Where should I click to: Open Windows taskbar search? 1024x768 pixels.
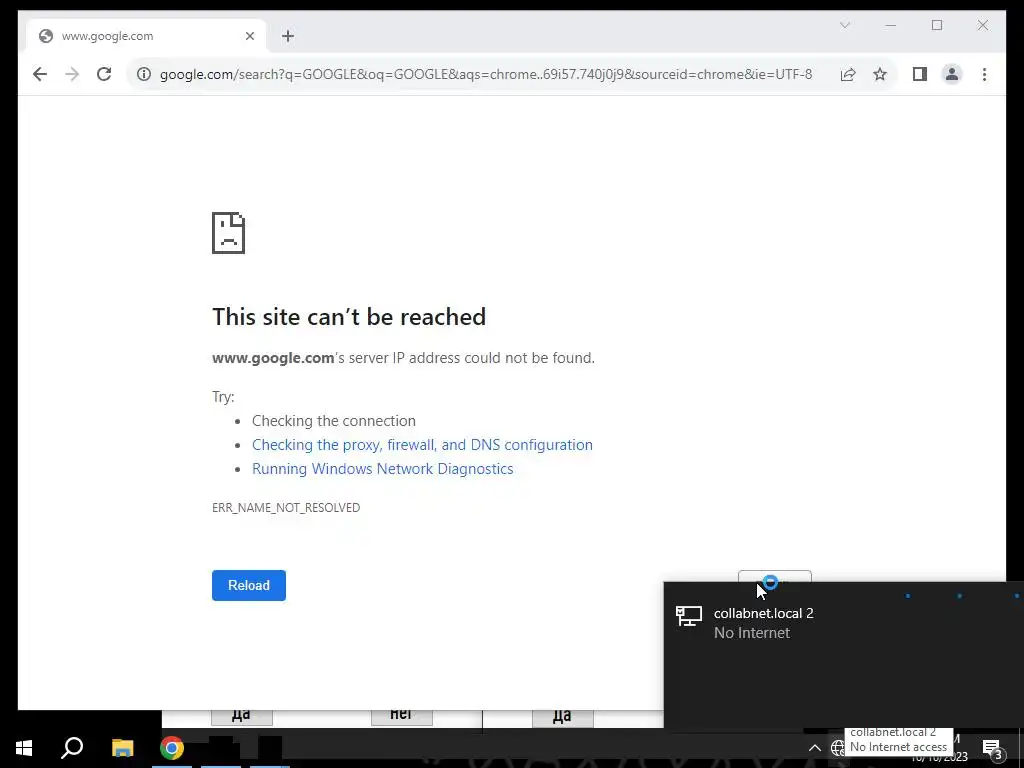pyautogui.click(x=72, y=748)
